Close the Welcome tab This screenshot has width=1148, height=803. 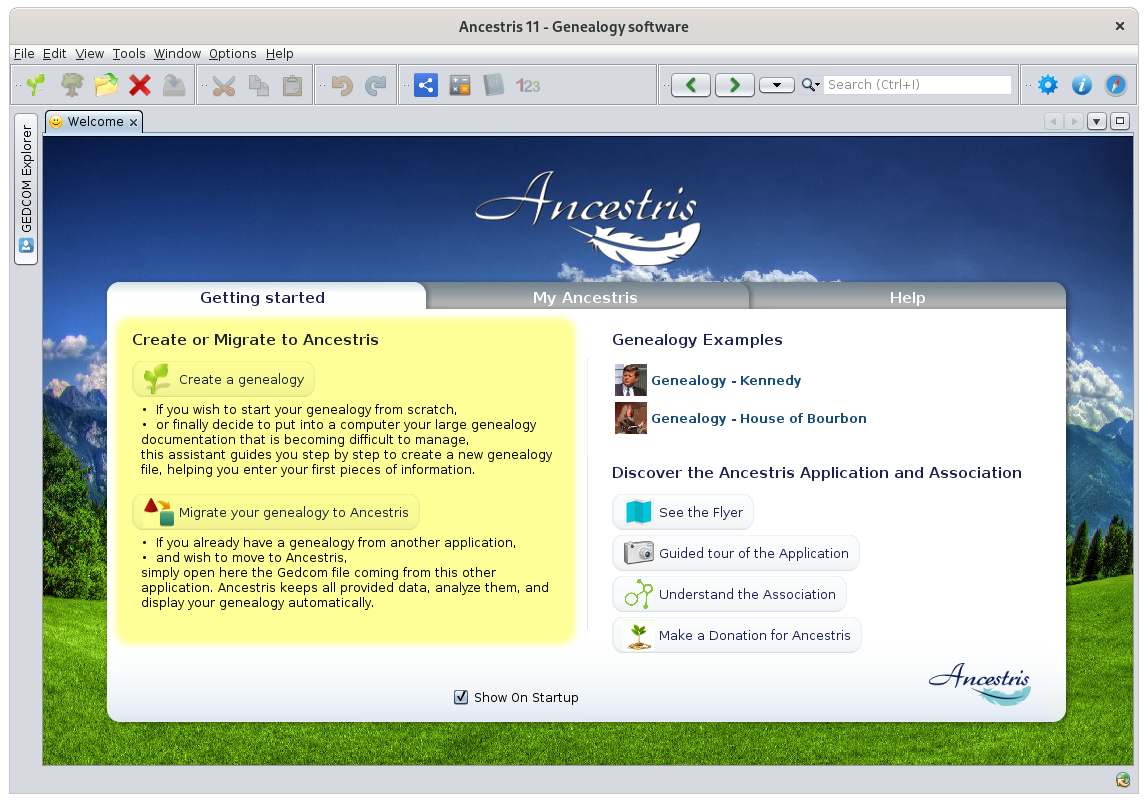pyautogui.click(x=133, y=122)
